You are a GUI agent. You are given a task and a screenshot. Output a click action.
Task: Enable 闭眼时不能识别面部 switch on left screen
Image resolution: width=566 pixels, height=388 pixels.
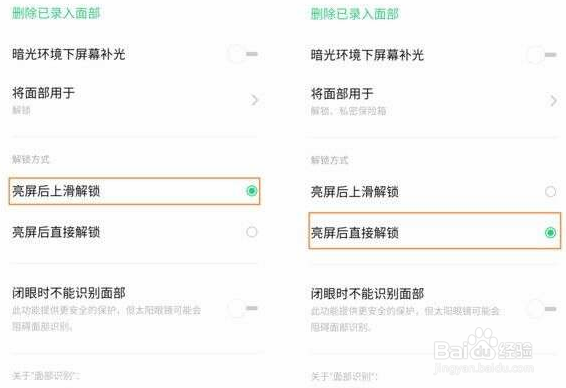243,308
